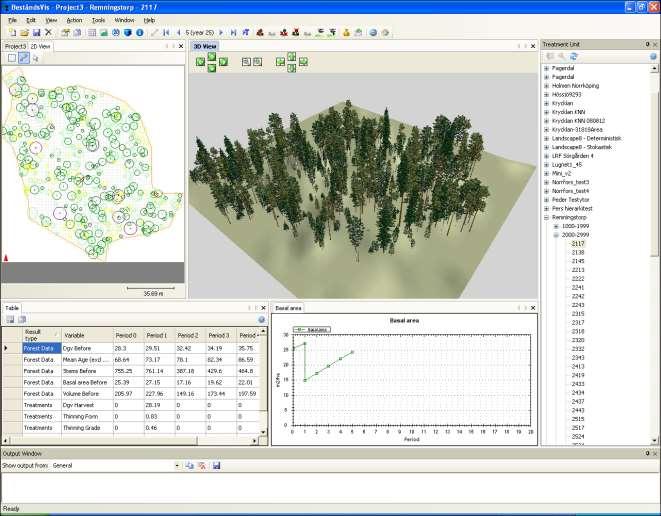The width and height of the screenshot is (661, 516).
Task: Open the Tools menu
Action: [98, 20]
